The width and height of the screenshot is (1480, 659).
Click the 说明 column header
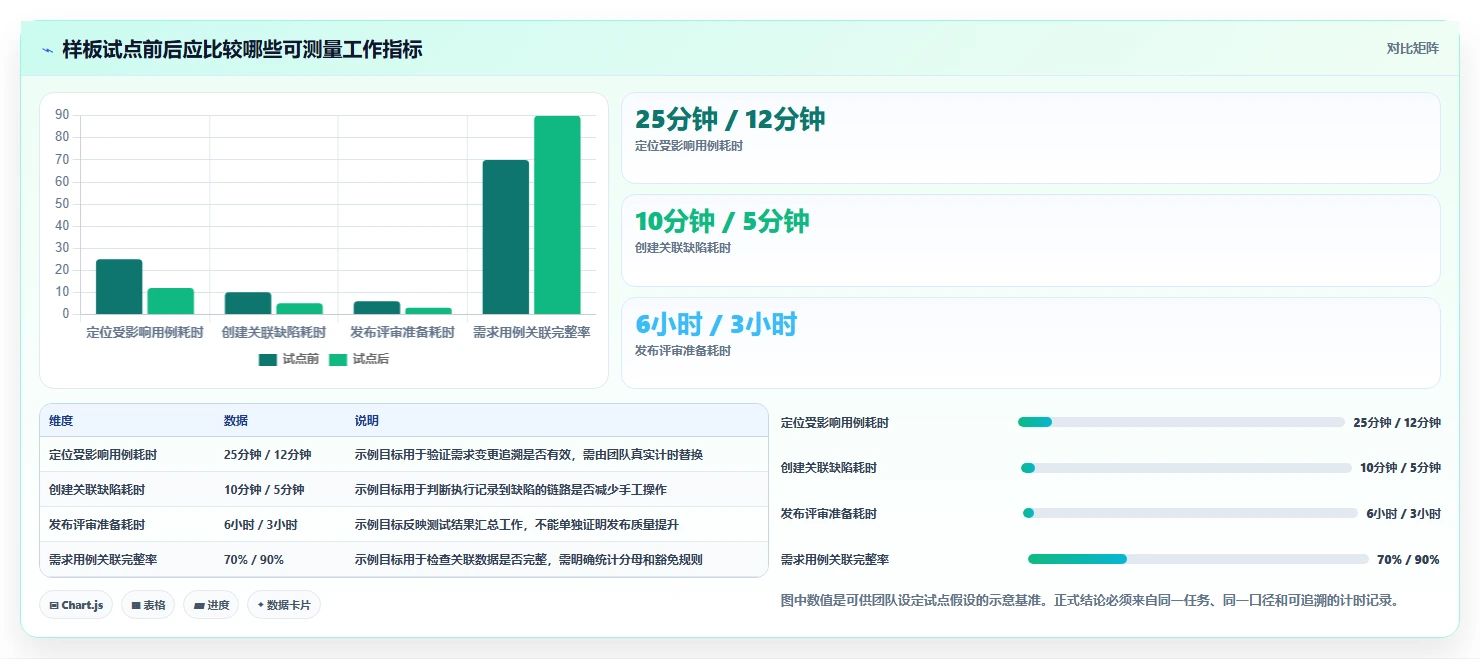pyautogui.click(x=367, y=421)
